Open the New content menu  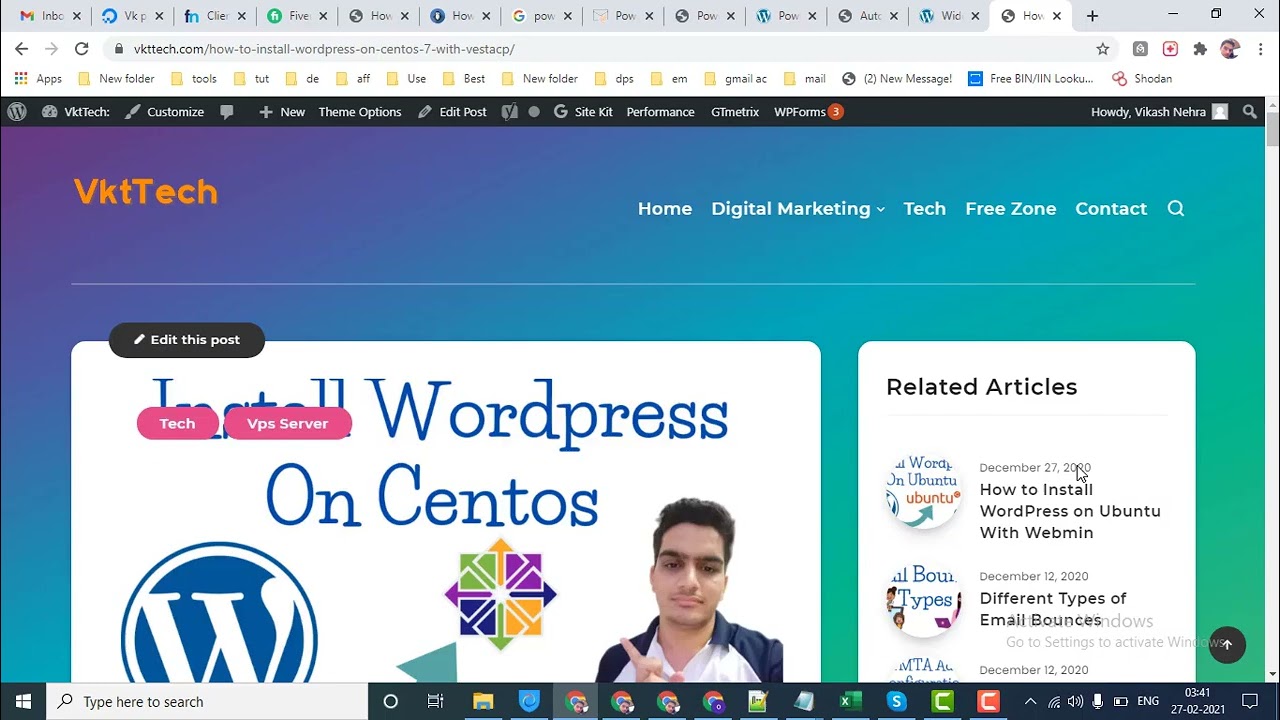[282, 112]
